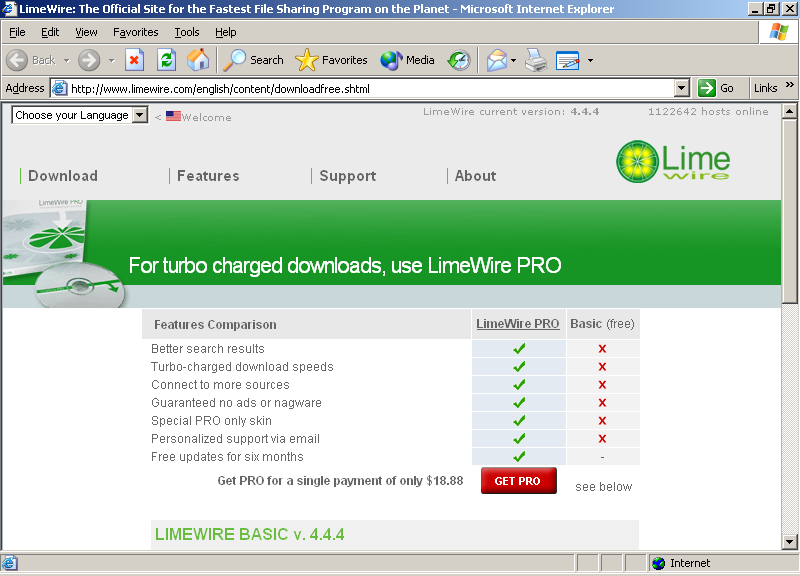This screenshot has height=576, width=800.
Task: Click the Mail envelope toolbar icon
Action: click(496, 60)
